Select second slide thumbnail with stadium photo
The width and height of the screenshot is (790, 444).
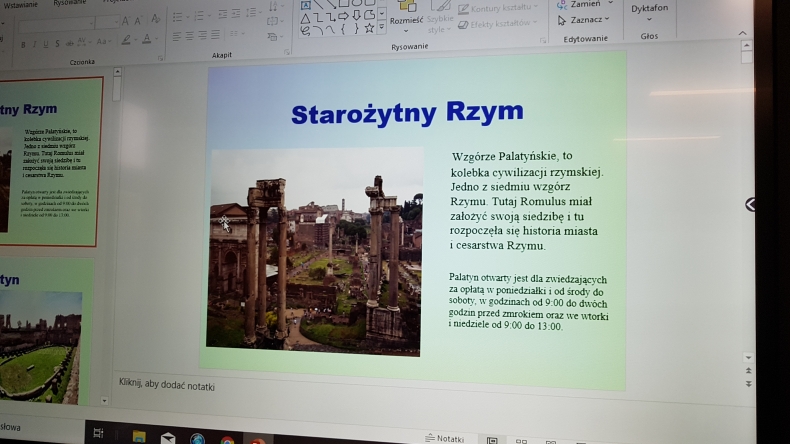[x=46, y=331]
